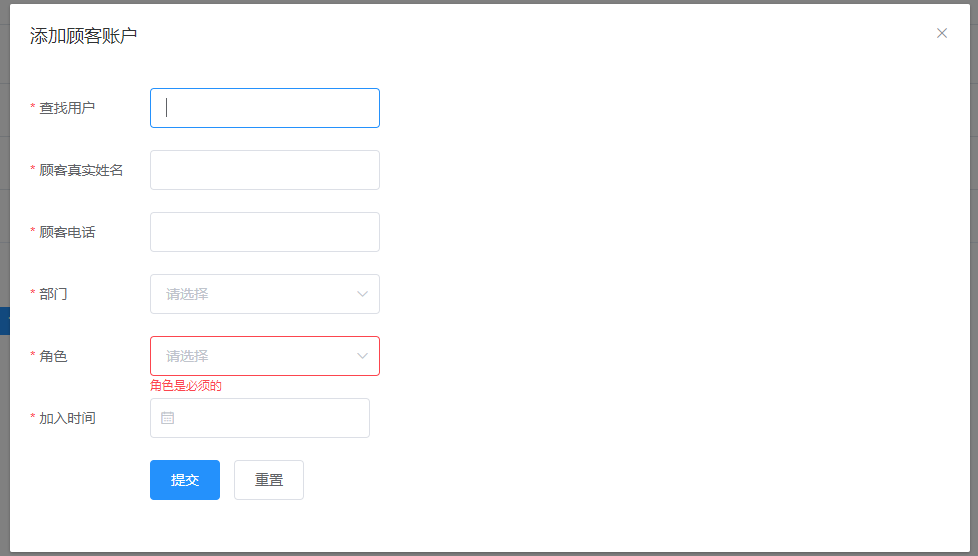Click the chevron arrow of 角色 dropdown
Screen dimensions: 978x556
pyautogui.click(x=362, y=356)
